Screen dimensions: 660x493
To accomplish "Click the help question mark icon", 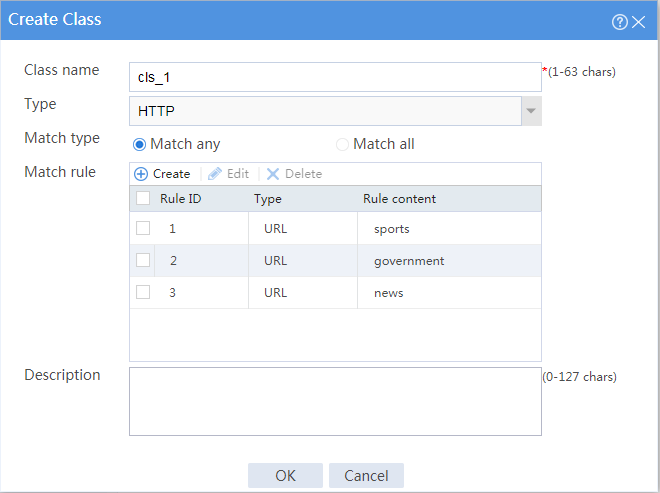I will click(x=620, y=22).
